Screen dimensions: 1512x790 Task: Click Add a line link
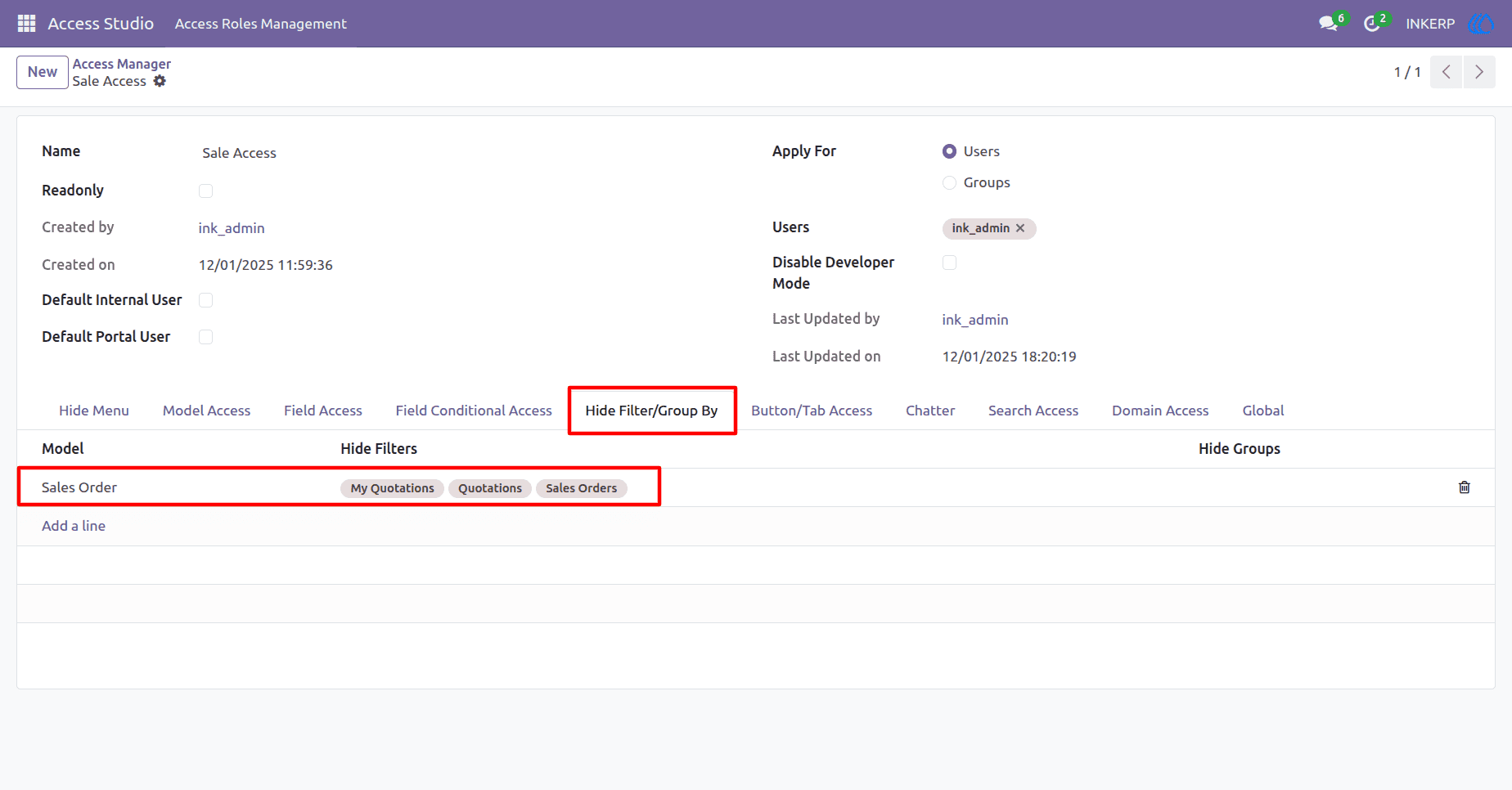(74, 526)
